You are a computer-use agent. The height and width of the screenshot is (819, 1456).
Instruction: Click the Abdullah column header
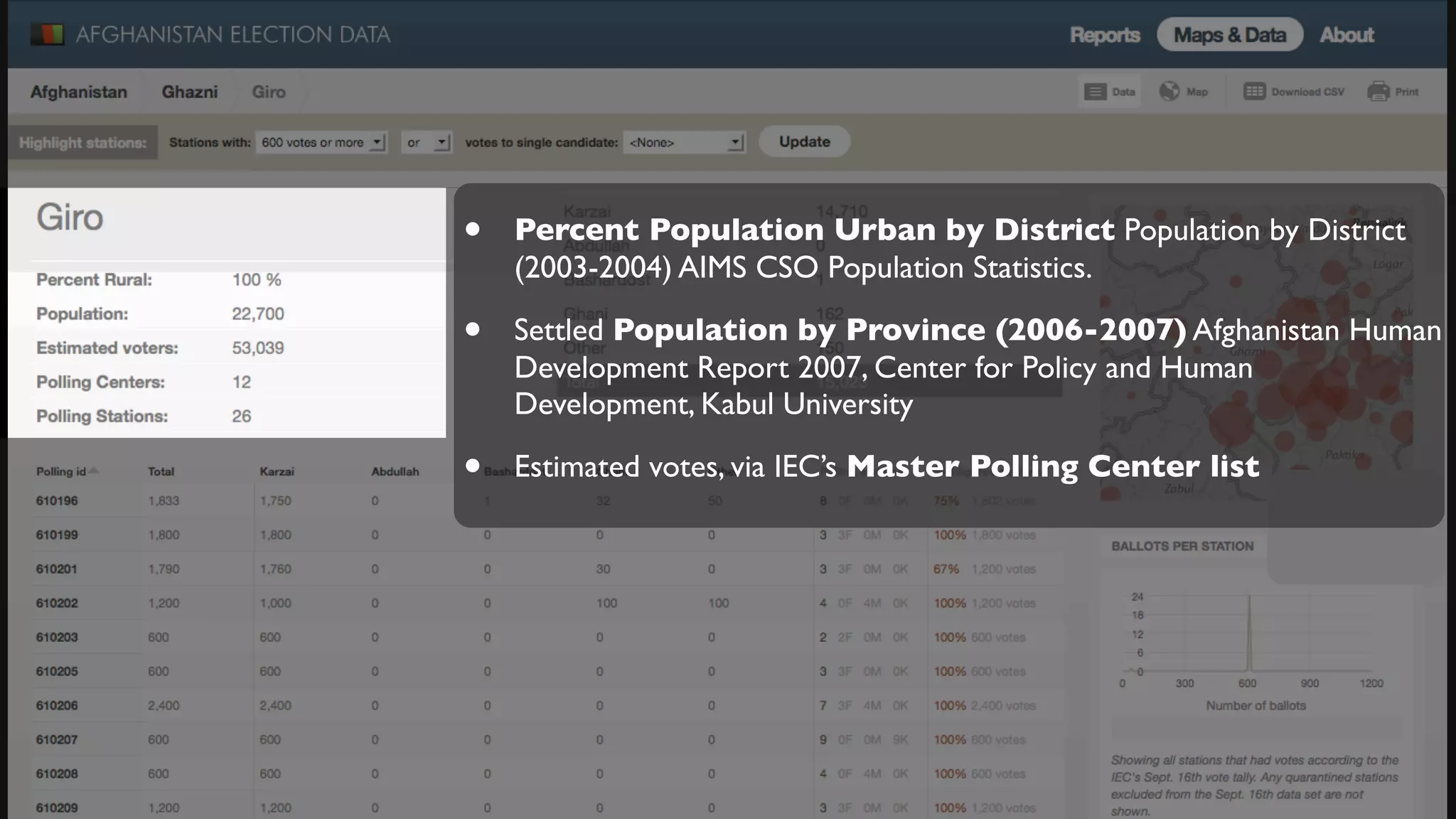point(395,471)
